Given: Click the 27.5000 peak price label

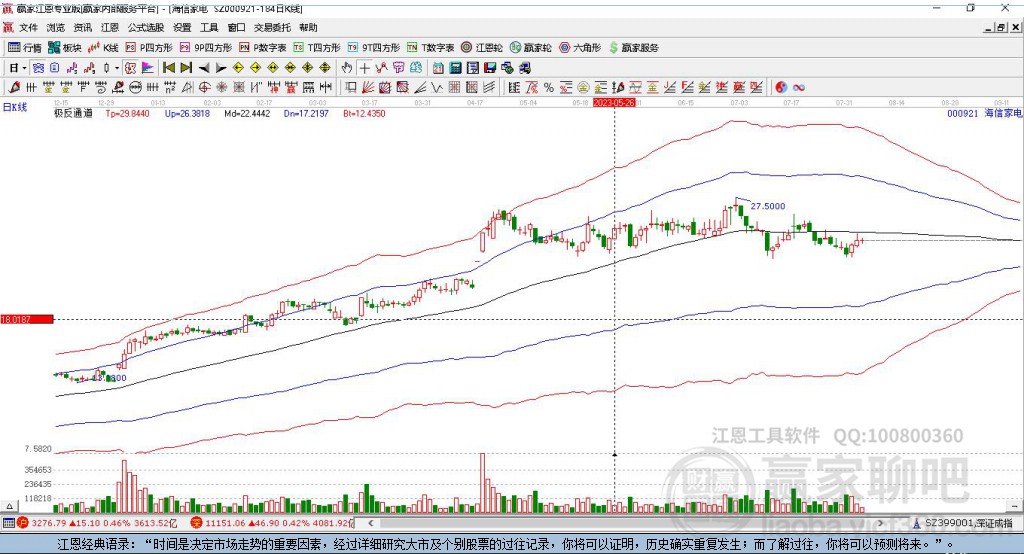Looking at the screenshot, I should click(768, 206).
